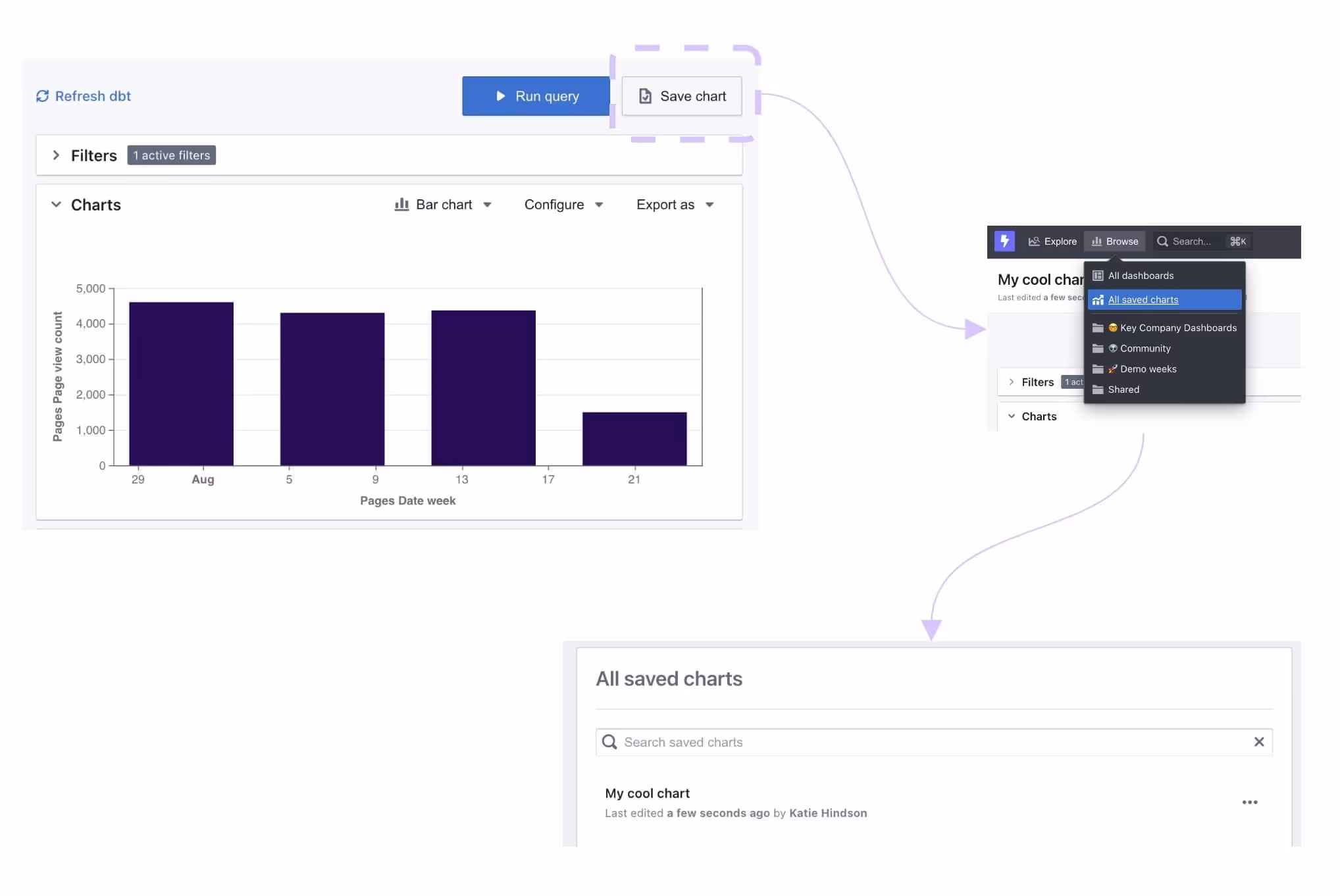The width and height of the screenshot is (1340, 896).
Task: Click the Save chart button
Action: [682, 96]
